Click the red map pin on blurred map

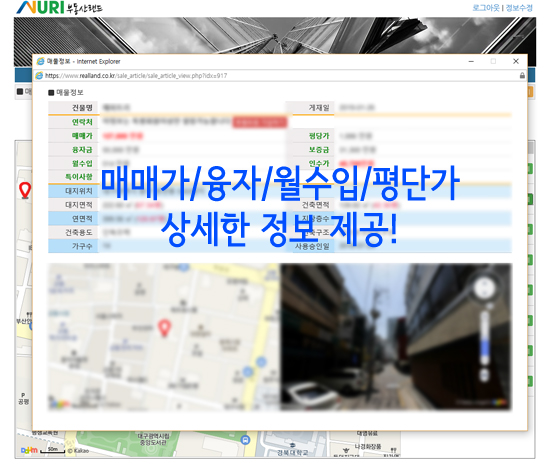tap(164, 328)
